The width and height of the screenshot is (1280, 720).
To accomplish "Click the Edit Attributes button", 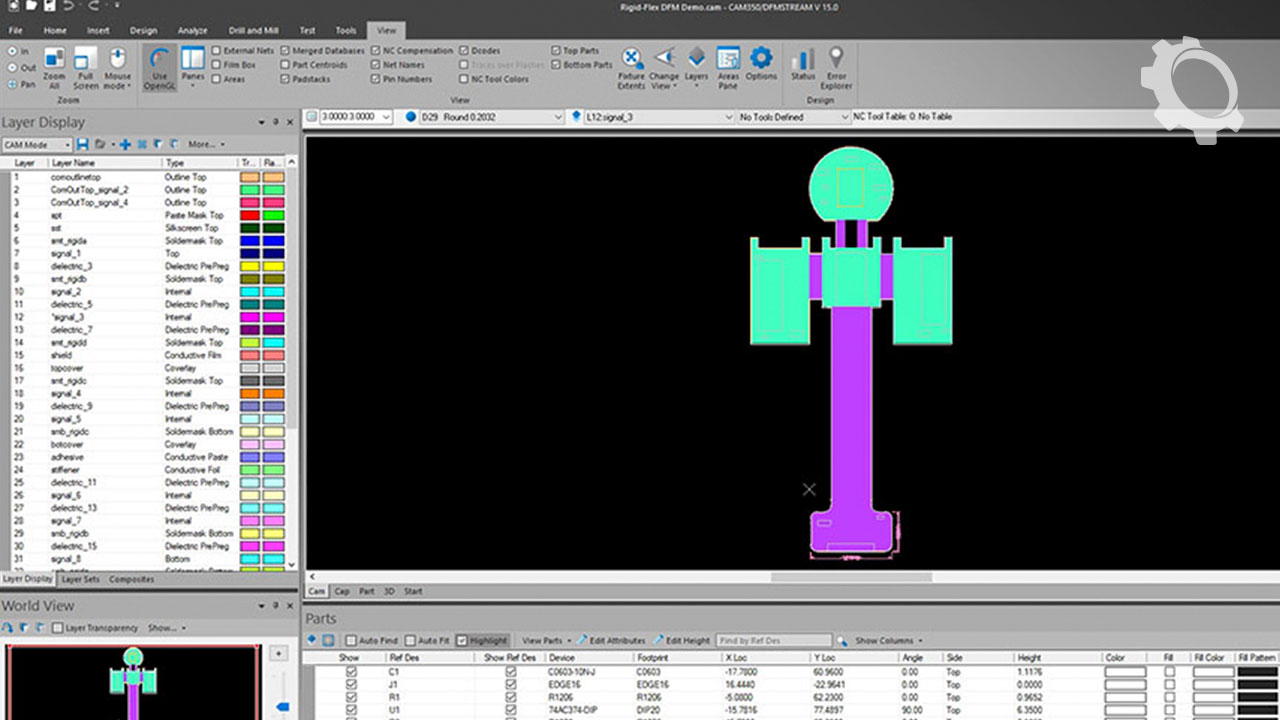I will (611, 640).
